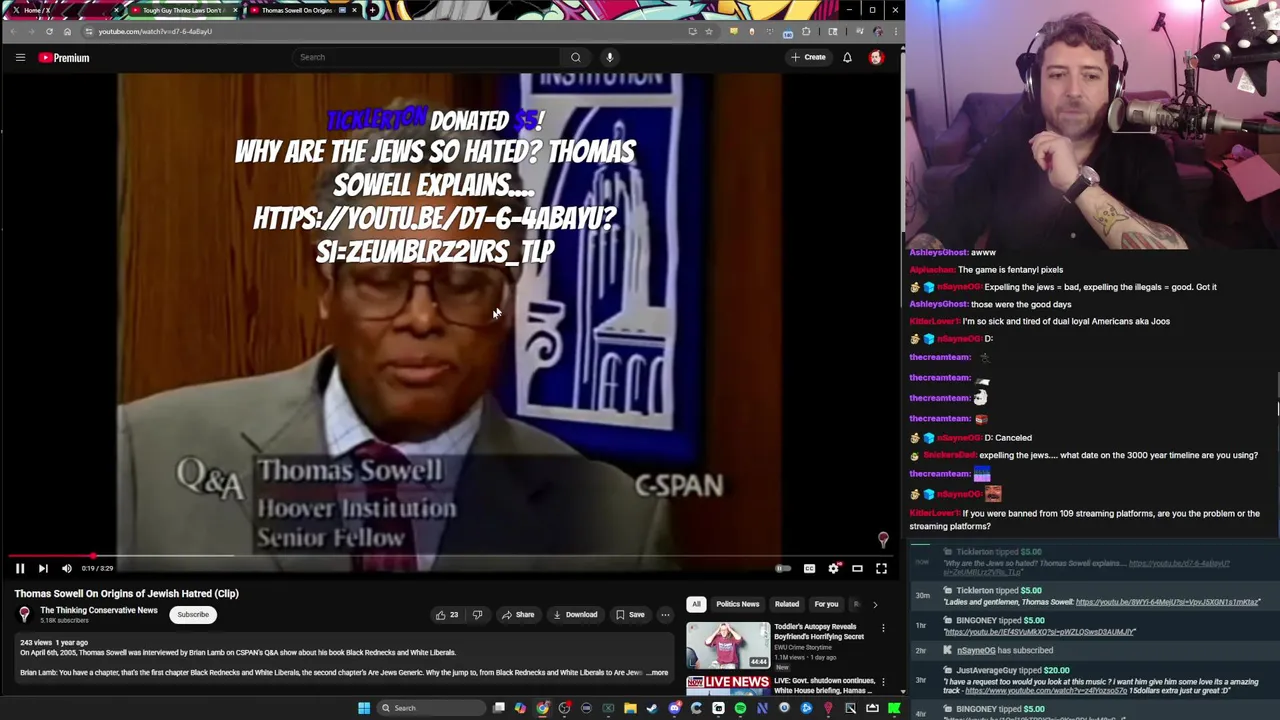This screenshot has width=1280, height=720.
Task: Share the Thomas Sowell video
Action: coord(518,615)
